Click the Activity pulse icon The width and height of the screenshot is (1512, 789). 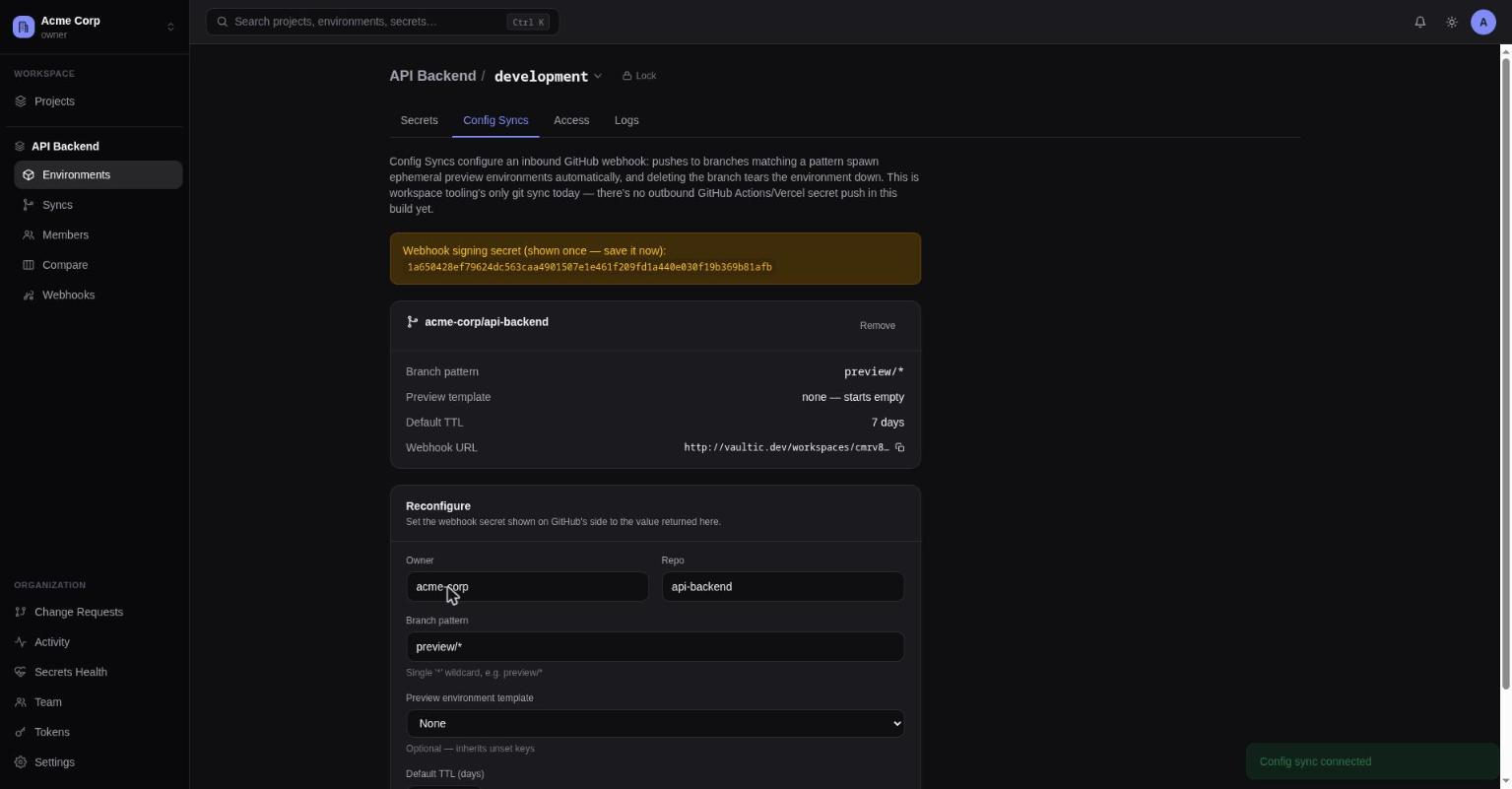coord(21,642)
